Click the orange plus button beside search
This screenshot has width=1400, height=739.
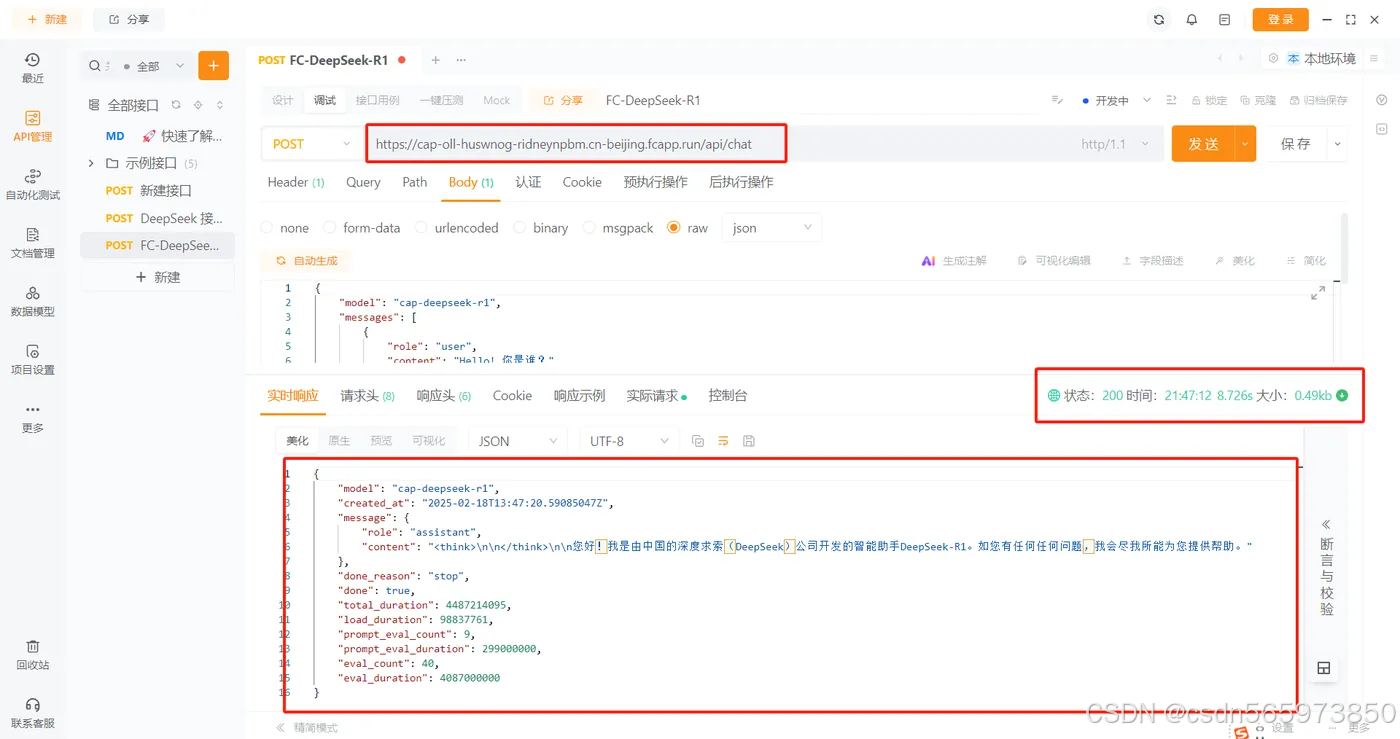click(213, 65)
